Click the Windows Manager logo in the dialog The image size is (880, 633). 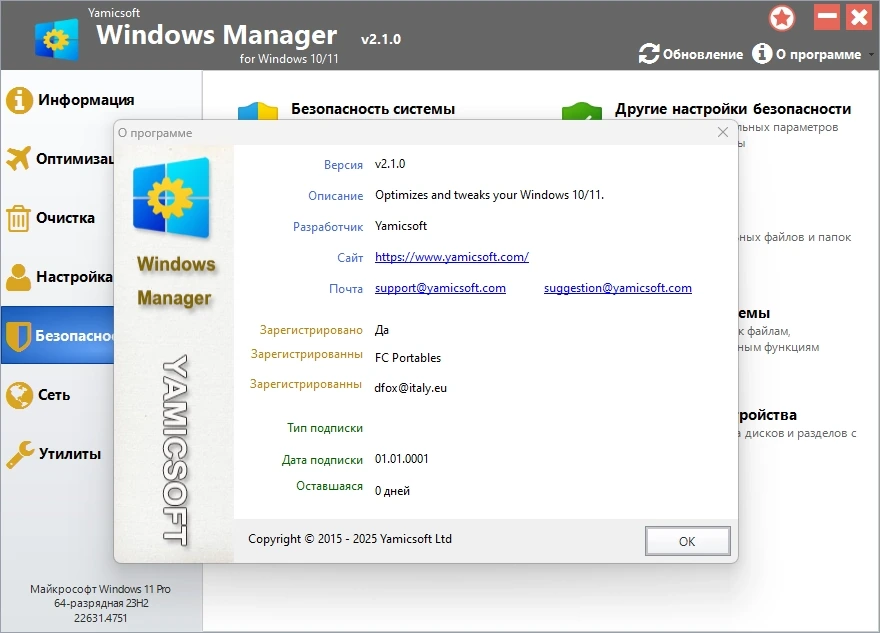171,198
